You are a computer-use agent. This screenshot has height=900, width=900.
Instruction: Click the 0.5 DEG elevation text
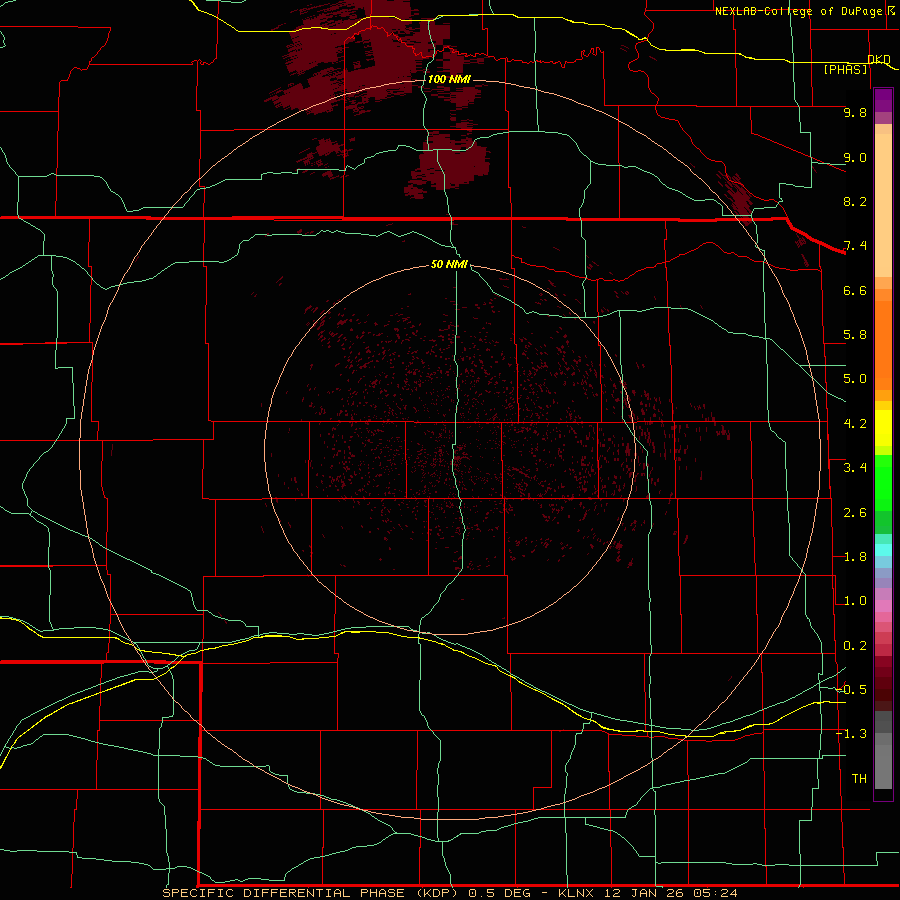click(x=497, y=893)
